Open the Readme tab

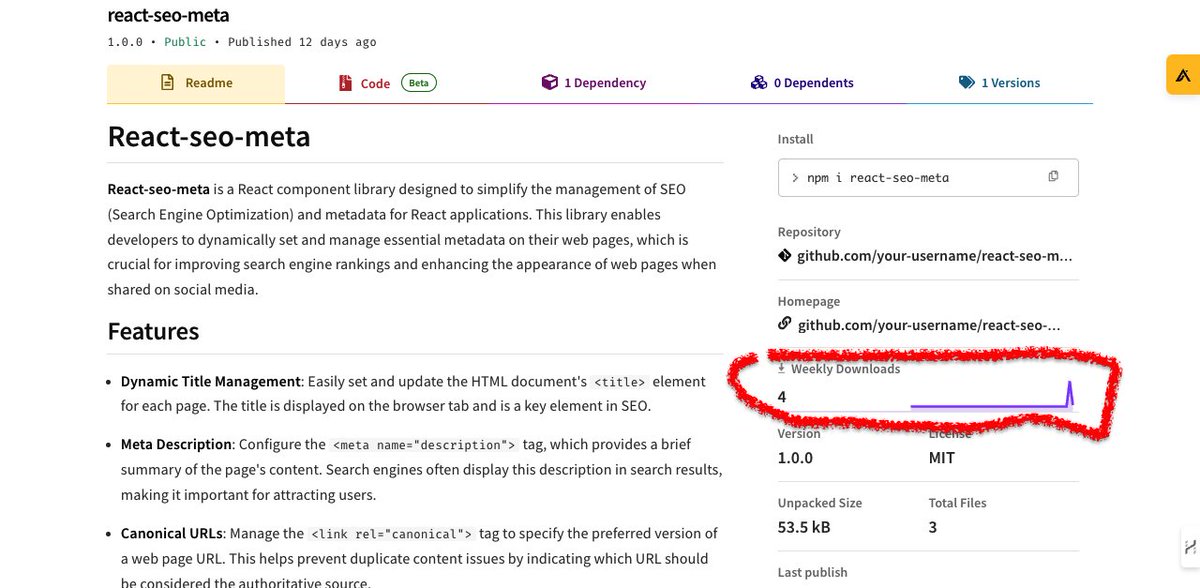coord(196,83)
